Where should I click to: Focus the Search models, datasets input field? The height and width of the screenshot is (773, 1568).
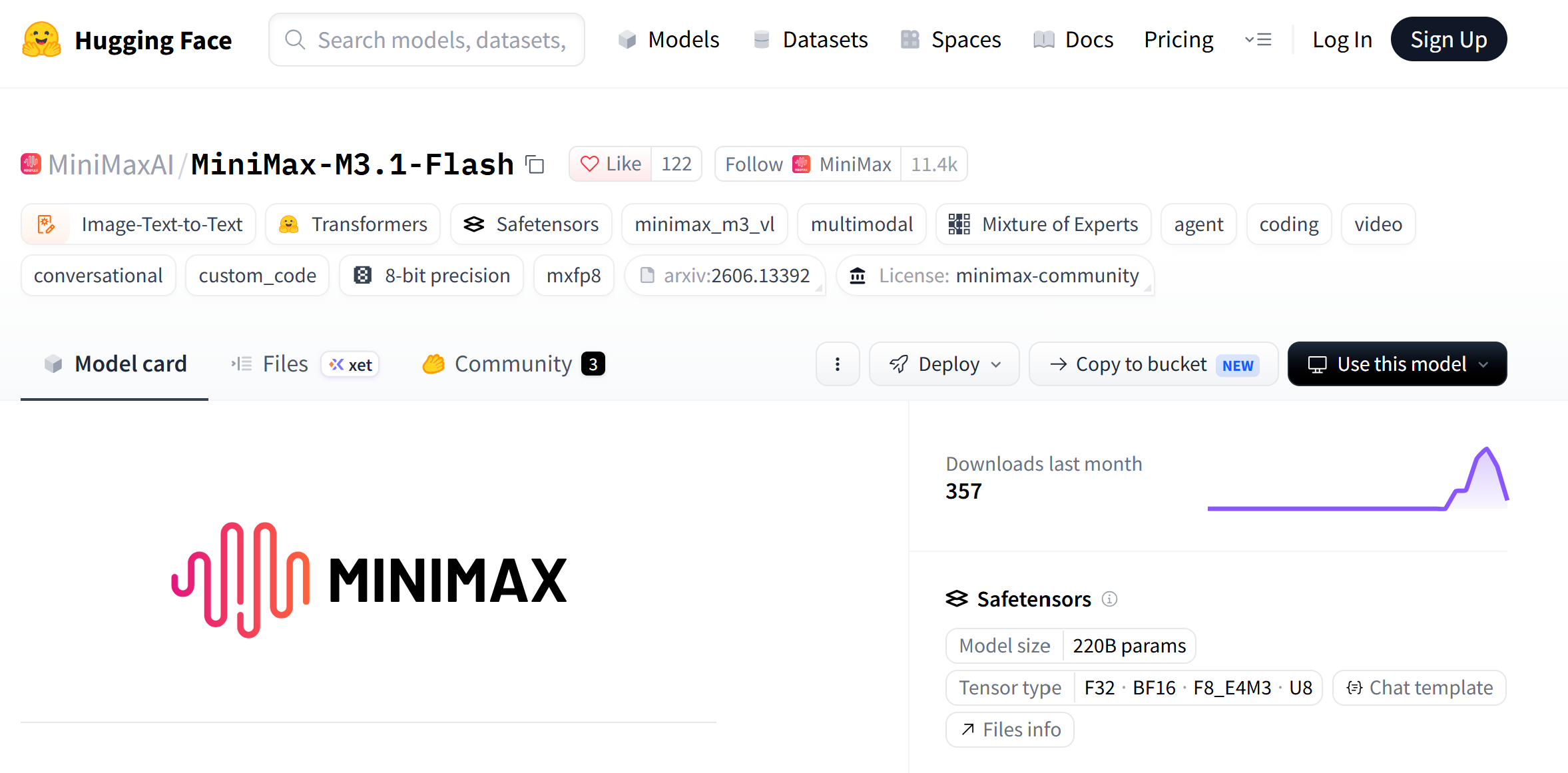tap(427, 40)
